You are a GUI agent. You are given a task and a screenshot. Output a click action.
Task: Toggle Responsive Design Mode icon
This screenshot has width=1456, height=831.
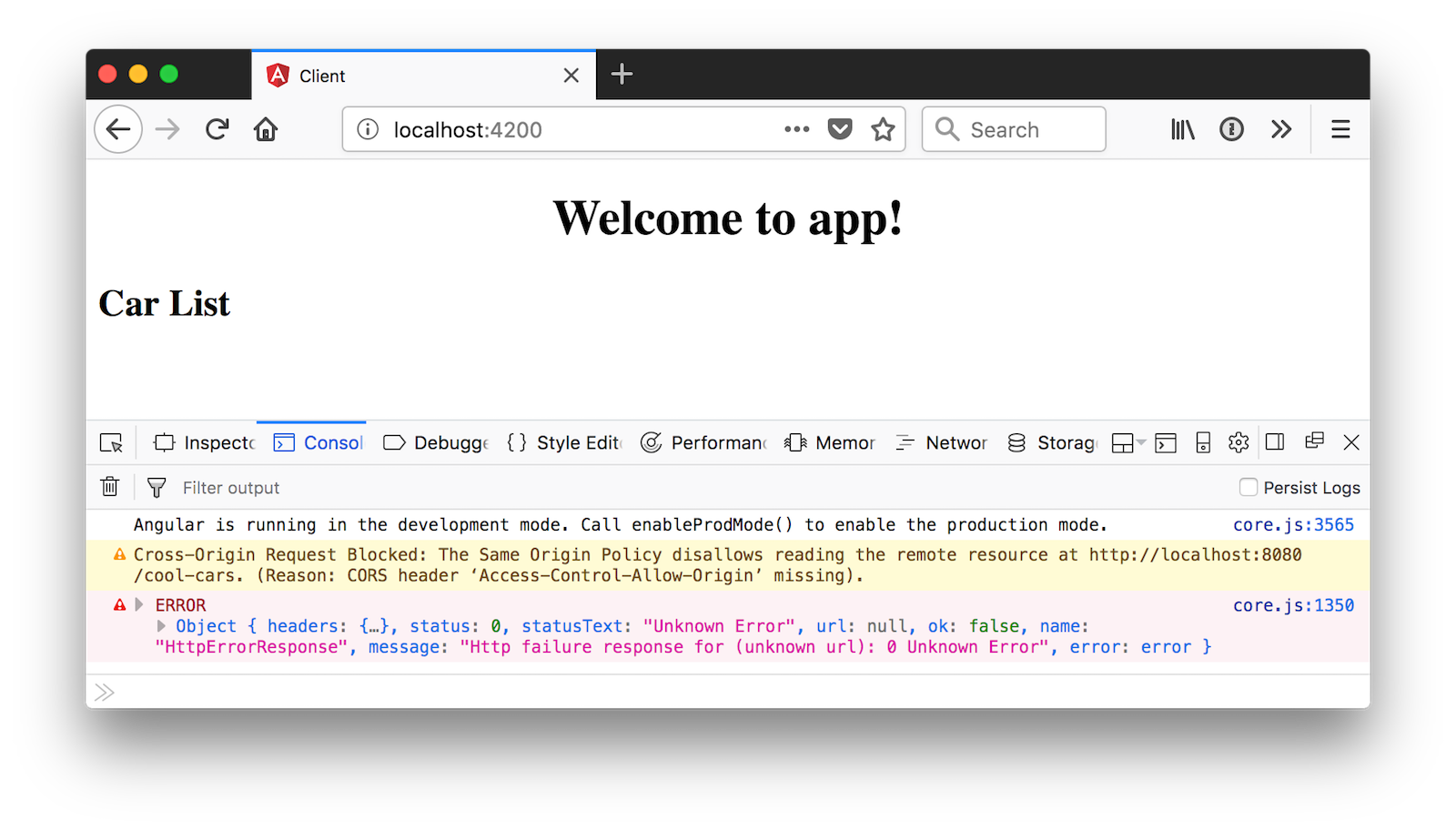[x=1203, y=443]
